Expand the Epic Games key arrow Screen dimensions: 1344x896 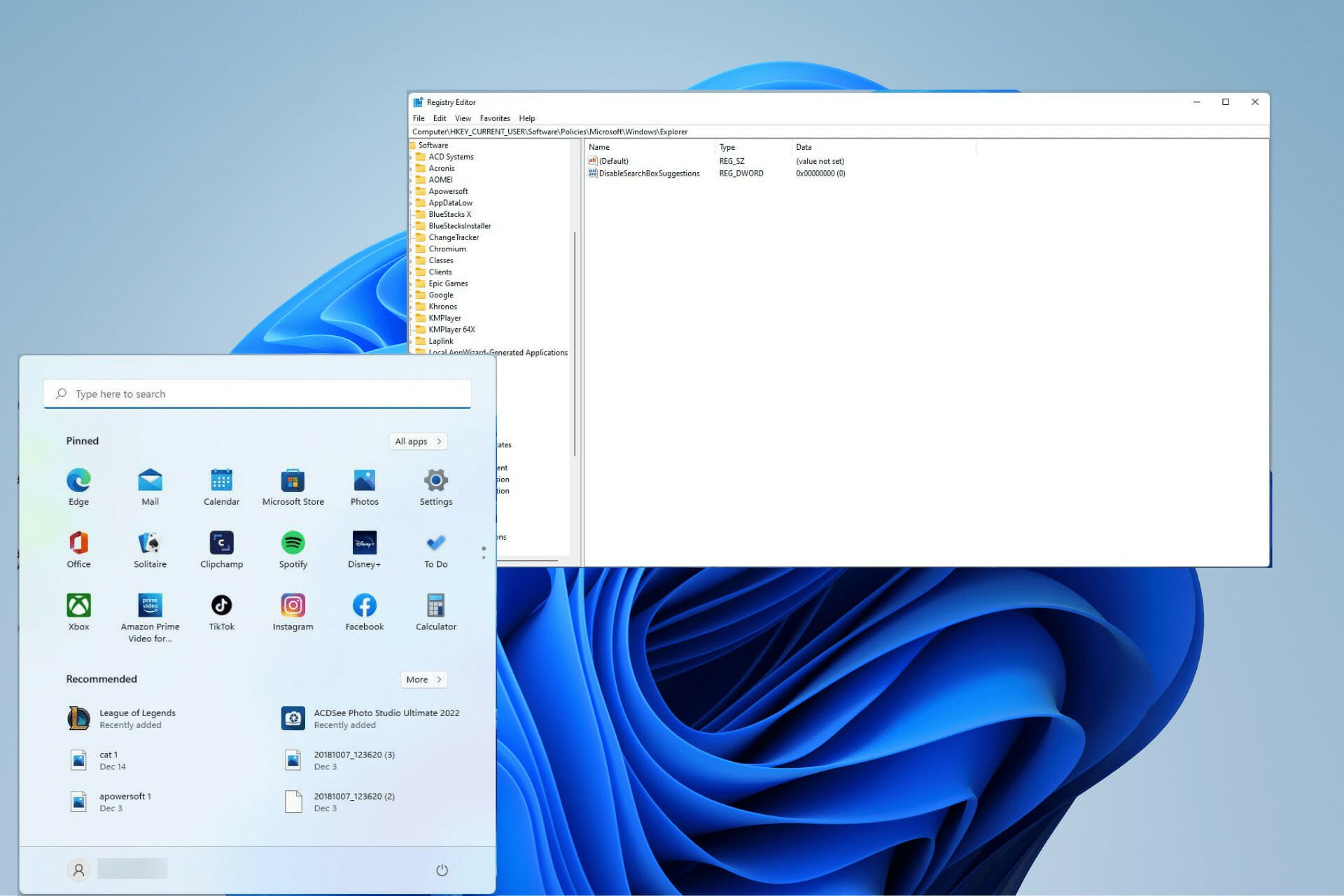coord(411,284)
